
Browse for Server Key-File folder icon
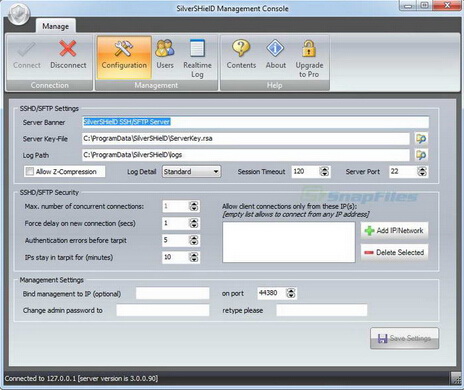pos(421,138)
